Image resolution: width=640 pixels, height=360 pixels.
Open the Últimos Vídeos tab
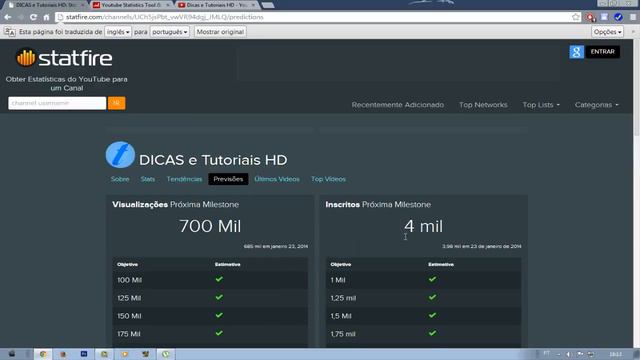[277, 179]
